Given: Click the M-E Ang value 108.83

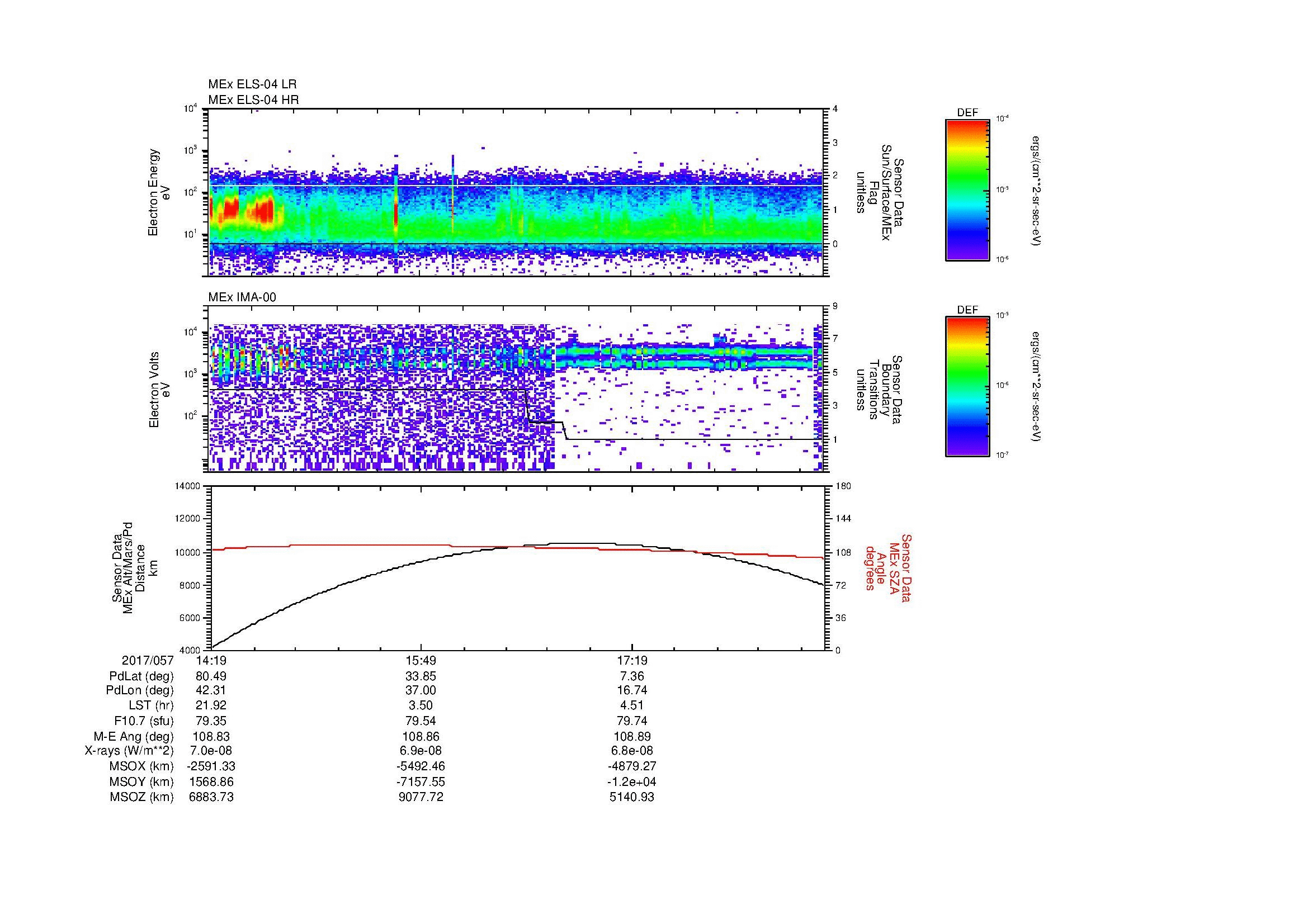Looking at the screenshot, I should click(x=211, y=737).
